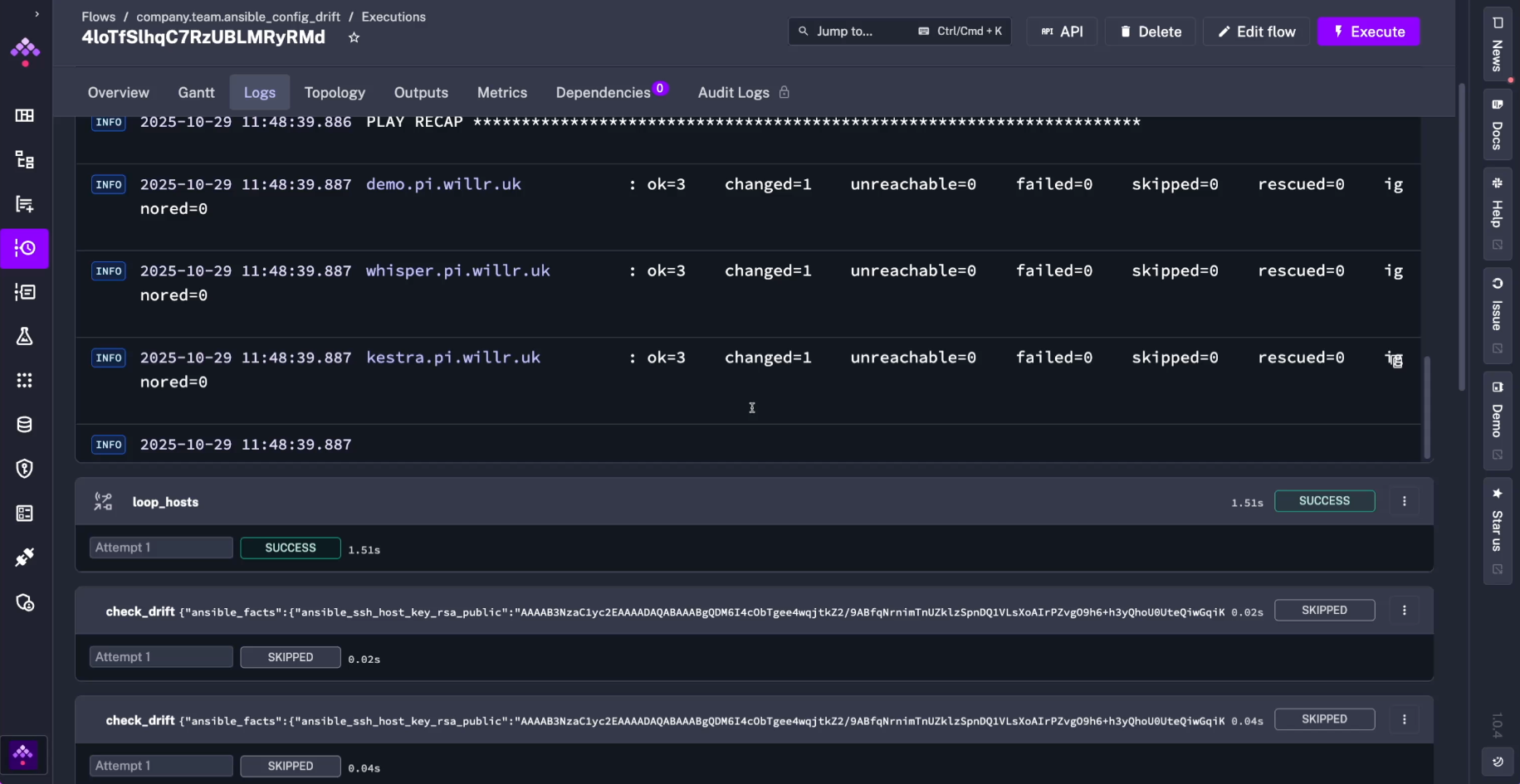This screenshot has width=1520, height=784.
Task: Select the Executions clock icon in sidebar
Action: click(x=25, y=248)
